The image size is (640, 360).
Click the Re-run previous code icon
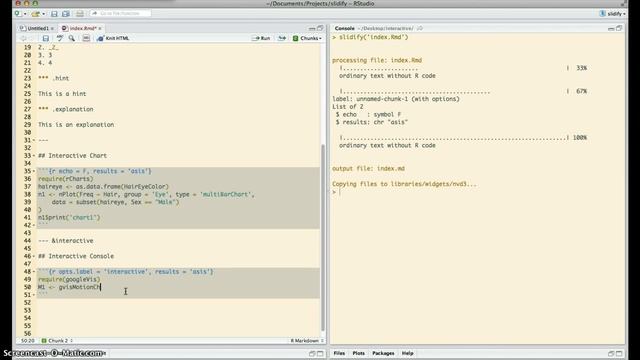click(282, 38)
